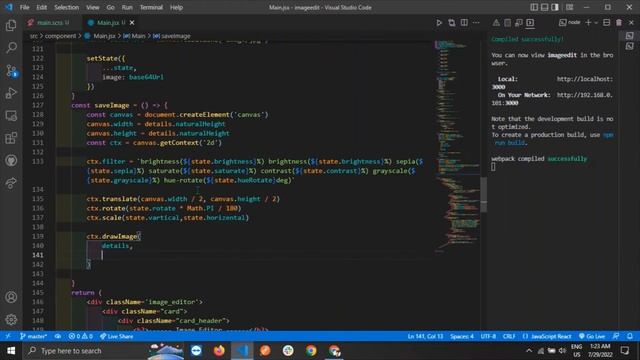Screen dimensions: 640x360
Task: Select the Terminal panel icon
Action: point(530,23)
